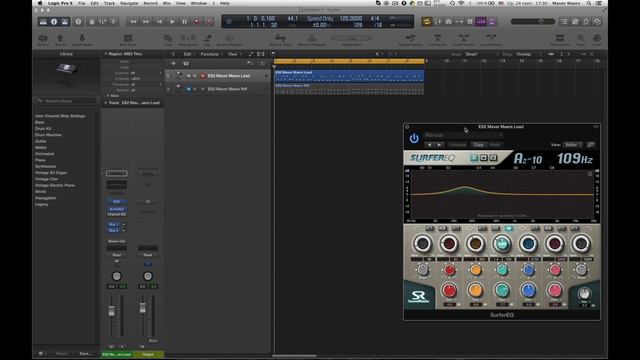Click the ES2 channel strip volume fader
The width and height of the screenshot is (640, 360).
(111, 311)
